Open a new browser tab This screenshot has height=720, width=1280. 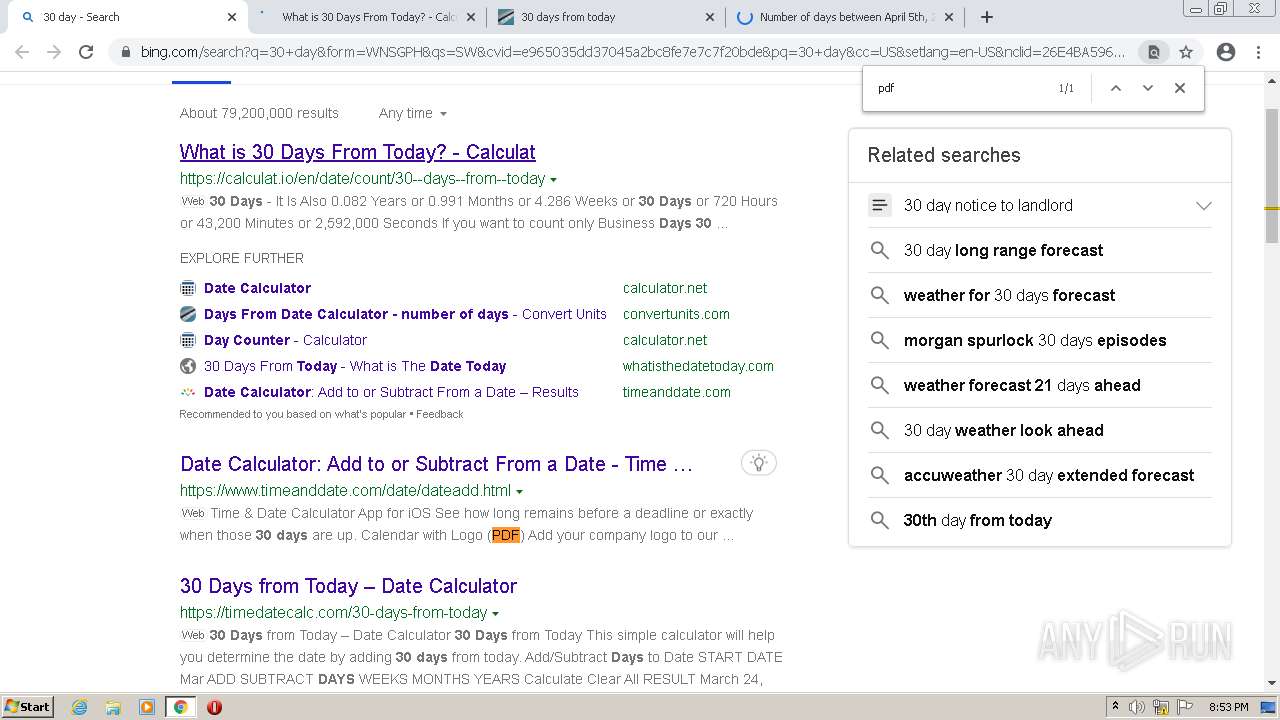click(987, 17)
